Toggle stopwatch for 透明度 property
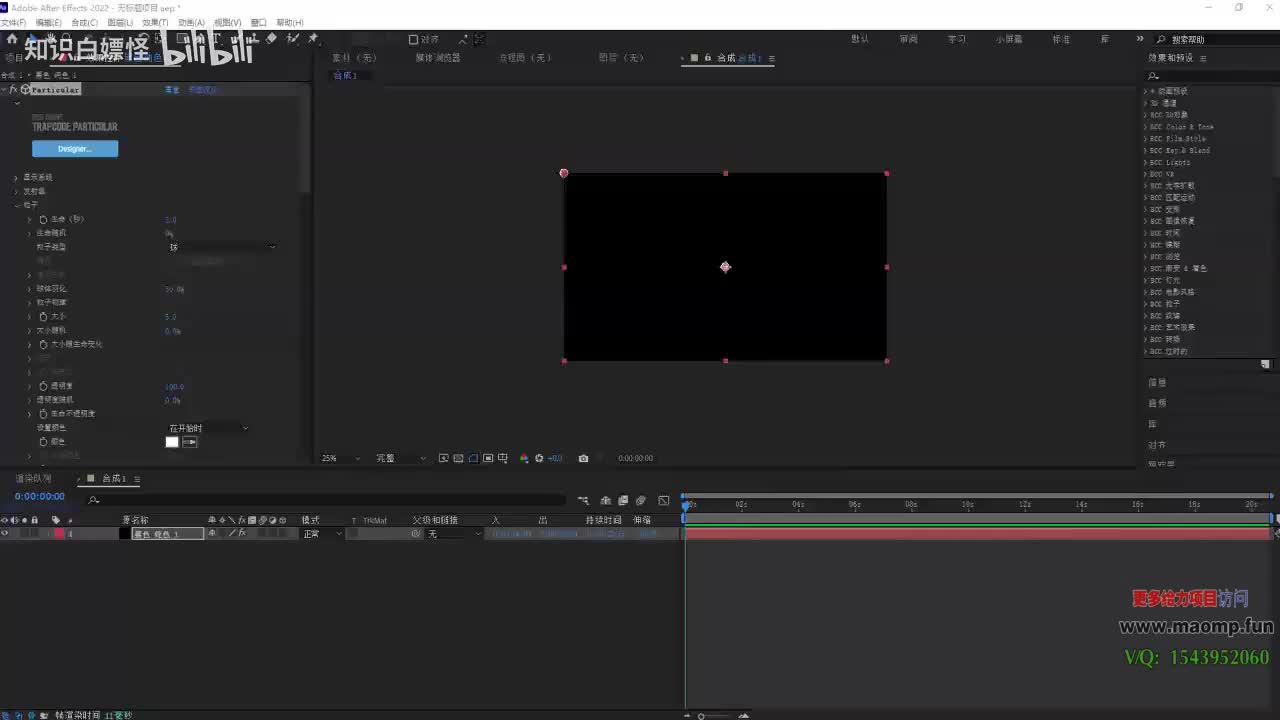The height and width of the screenshot is (720, 1280). point(43,386)
